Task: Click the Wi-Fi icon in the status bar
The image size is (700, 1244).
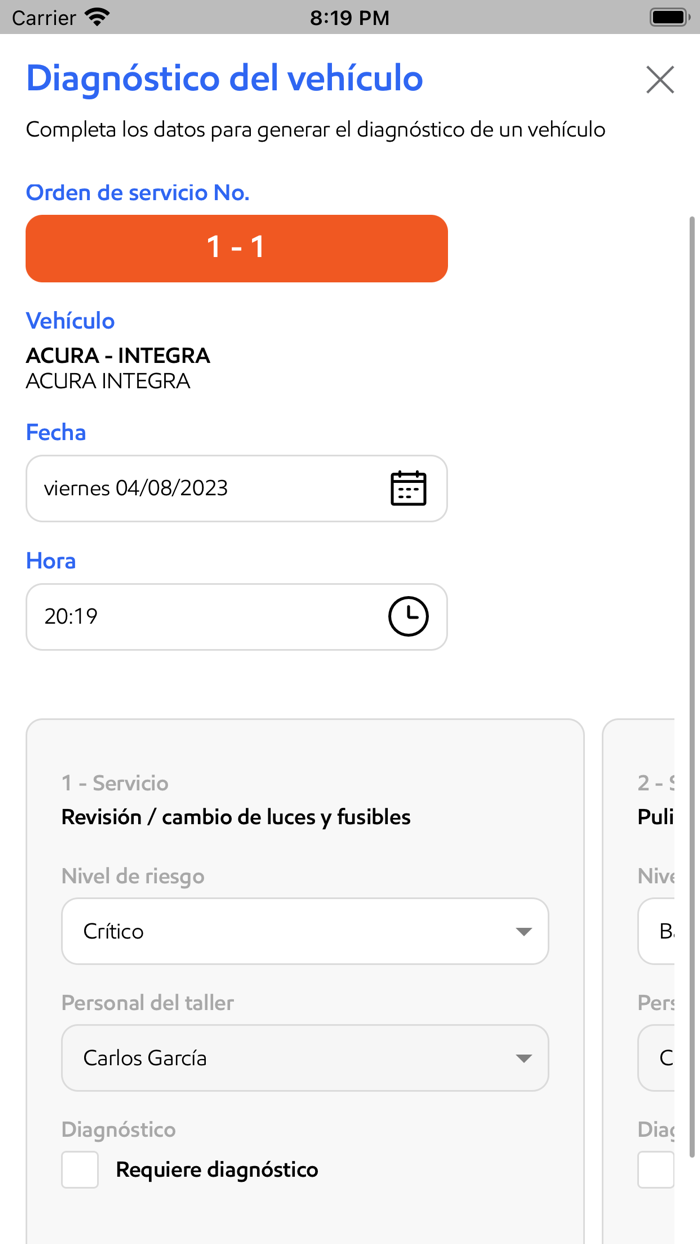Action: click(x=95, y=16)
